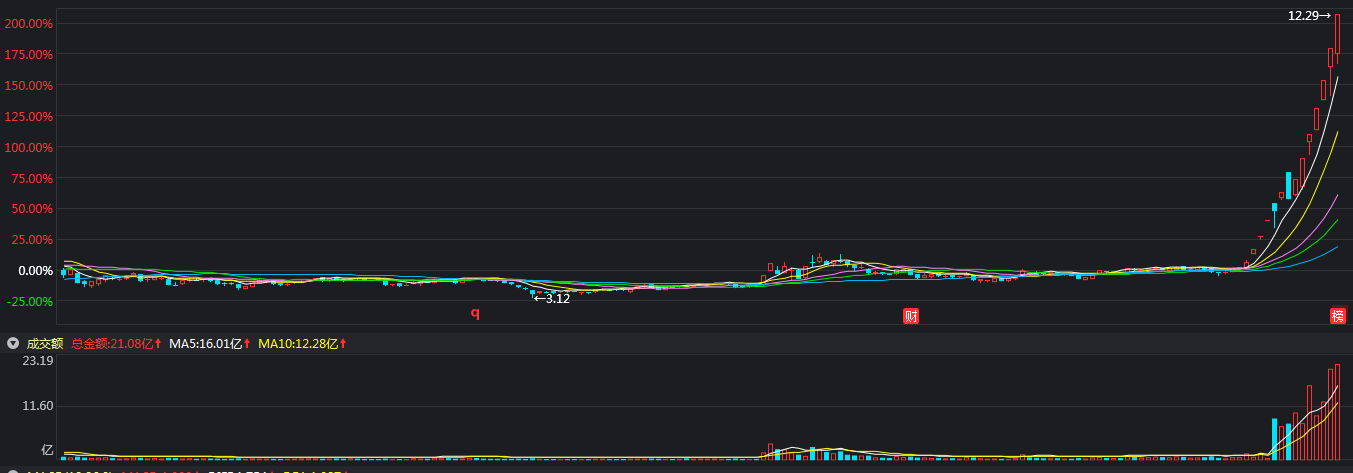Viewport: 1353px width, 473px height.
Task: Click the 200.00% axis label
Action: (x=28, y=24)
